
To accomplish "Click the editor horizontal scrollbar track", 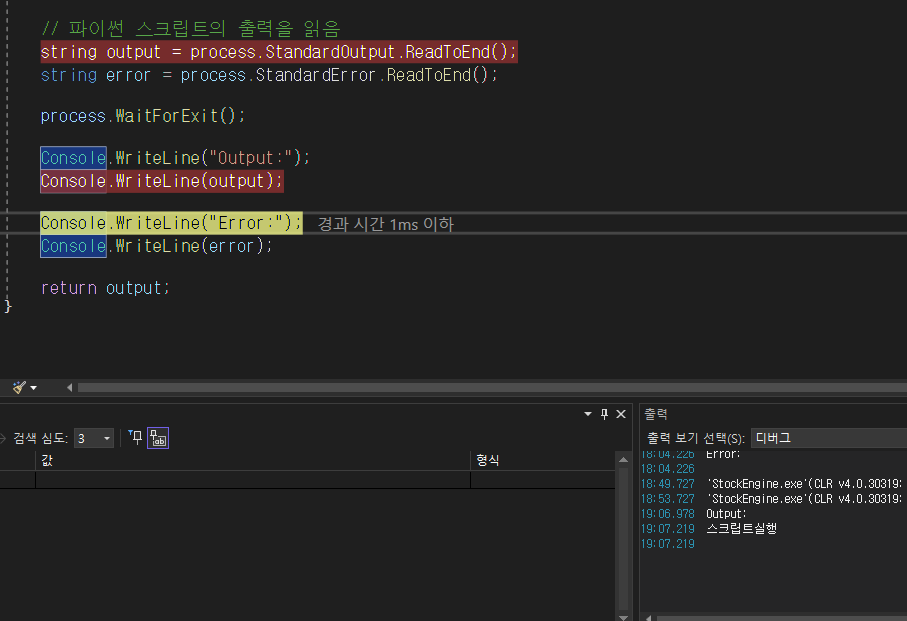I will [x=492, y=387].
